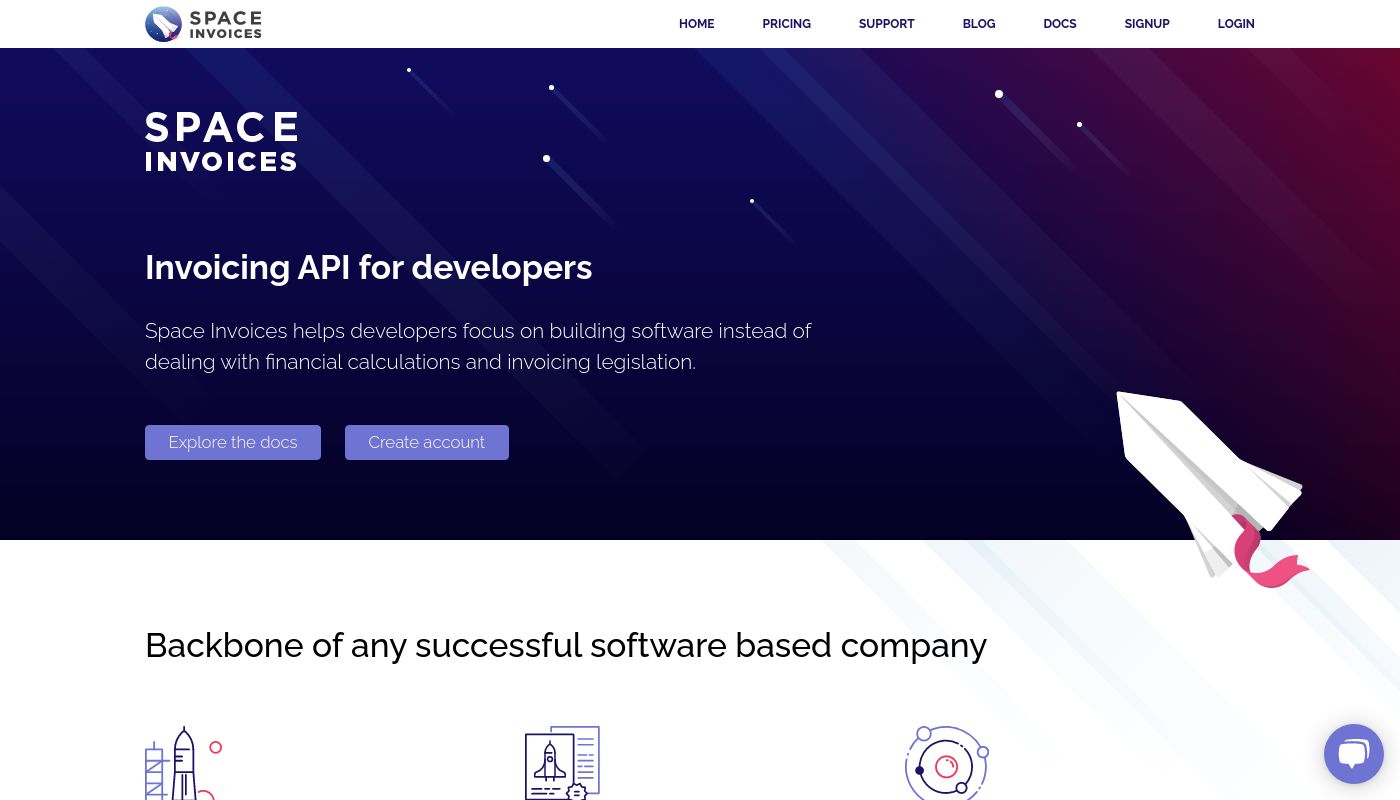Navigate to the Blog
Viewport: 1400px width, 800px height.
pos(979,24)
